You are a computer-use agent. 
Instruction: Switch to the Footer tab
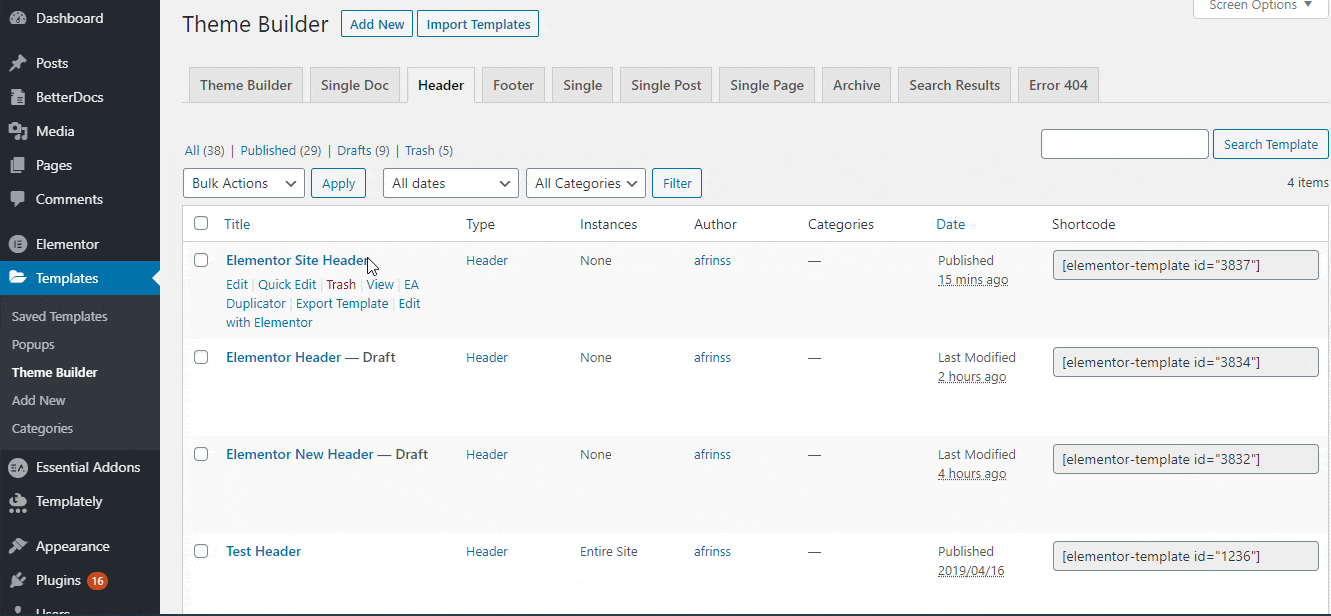(514, 85)
